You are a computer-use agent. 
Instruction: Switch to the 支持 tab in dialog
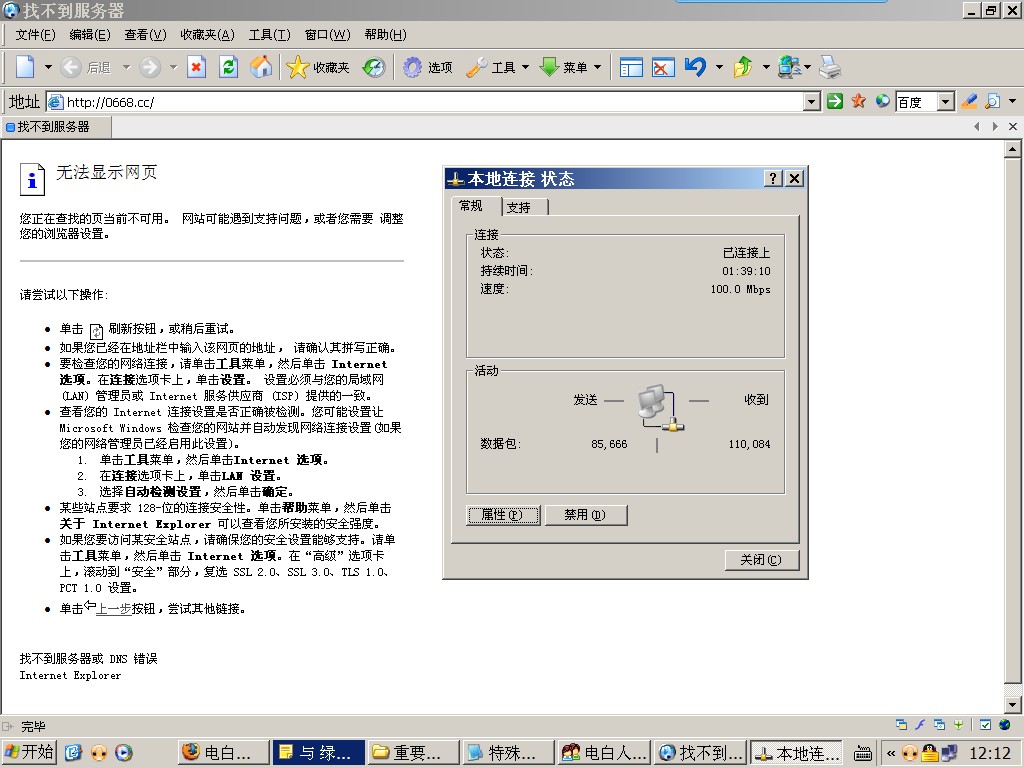coord(519,207)
